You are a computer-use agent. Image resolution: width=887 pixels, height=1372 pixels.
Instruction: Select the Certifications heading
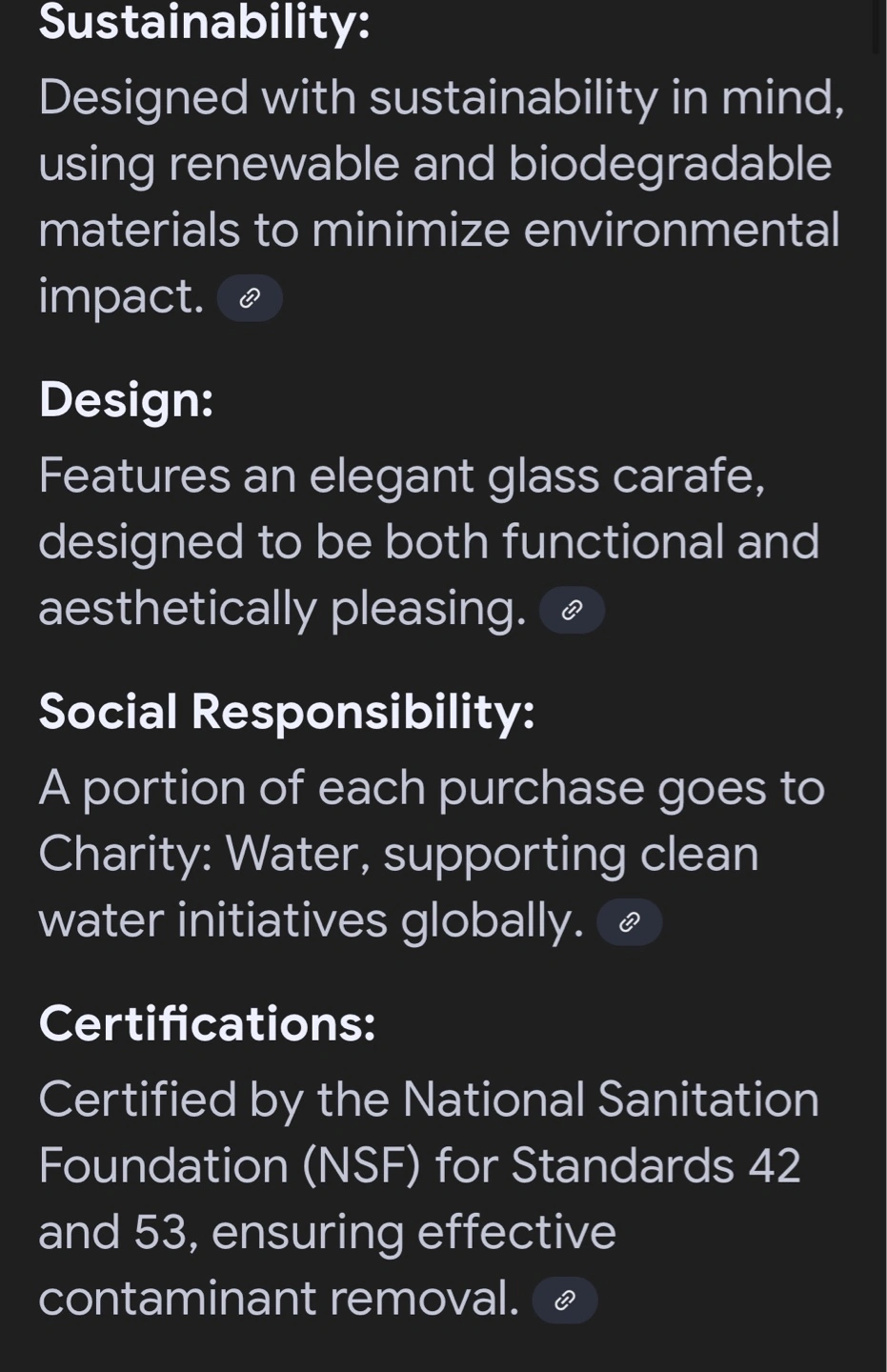coord(207,1023)
